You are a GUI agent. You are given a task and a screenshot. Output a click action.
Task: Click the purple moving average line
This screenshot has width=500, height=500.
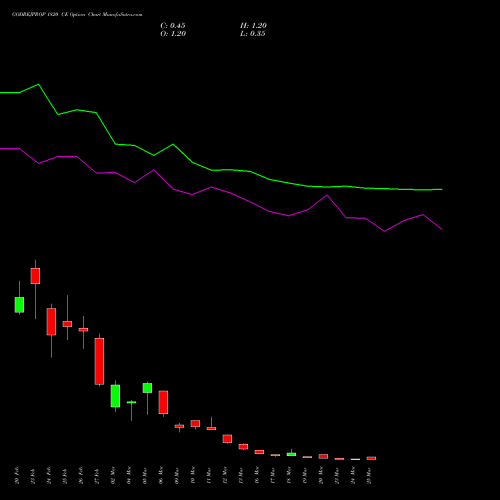212,187
